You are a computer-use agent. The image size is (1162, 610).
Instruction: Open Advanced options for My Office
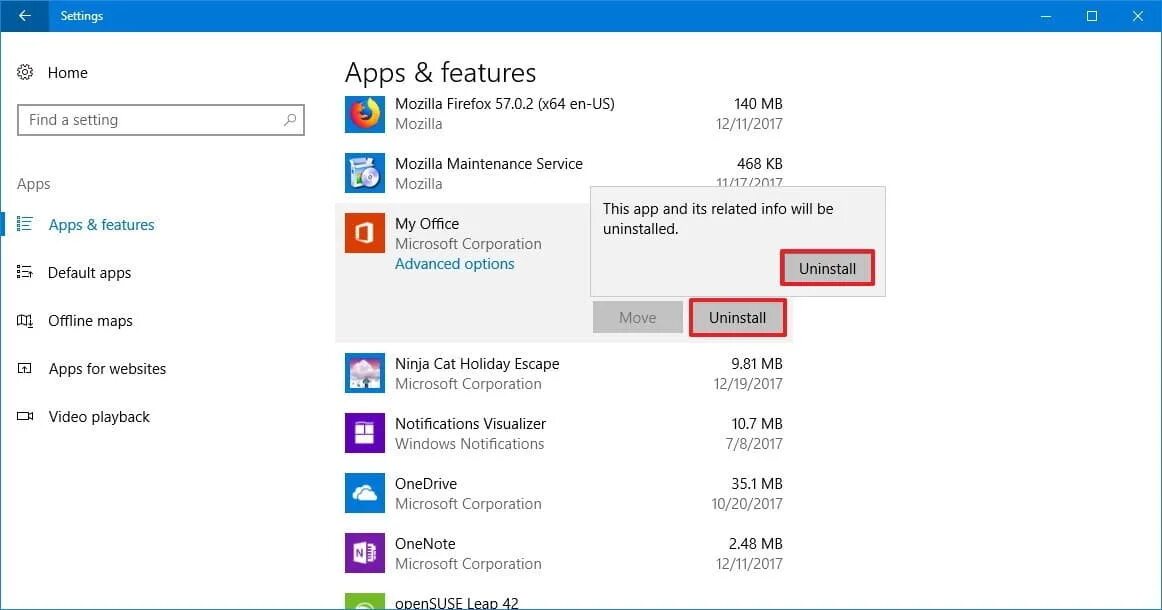[x=454, y=264]
